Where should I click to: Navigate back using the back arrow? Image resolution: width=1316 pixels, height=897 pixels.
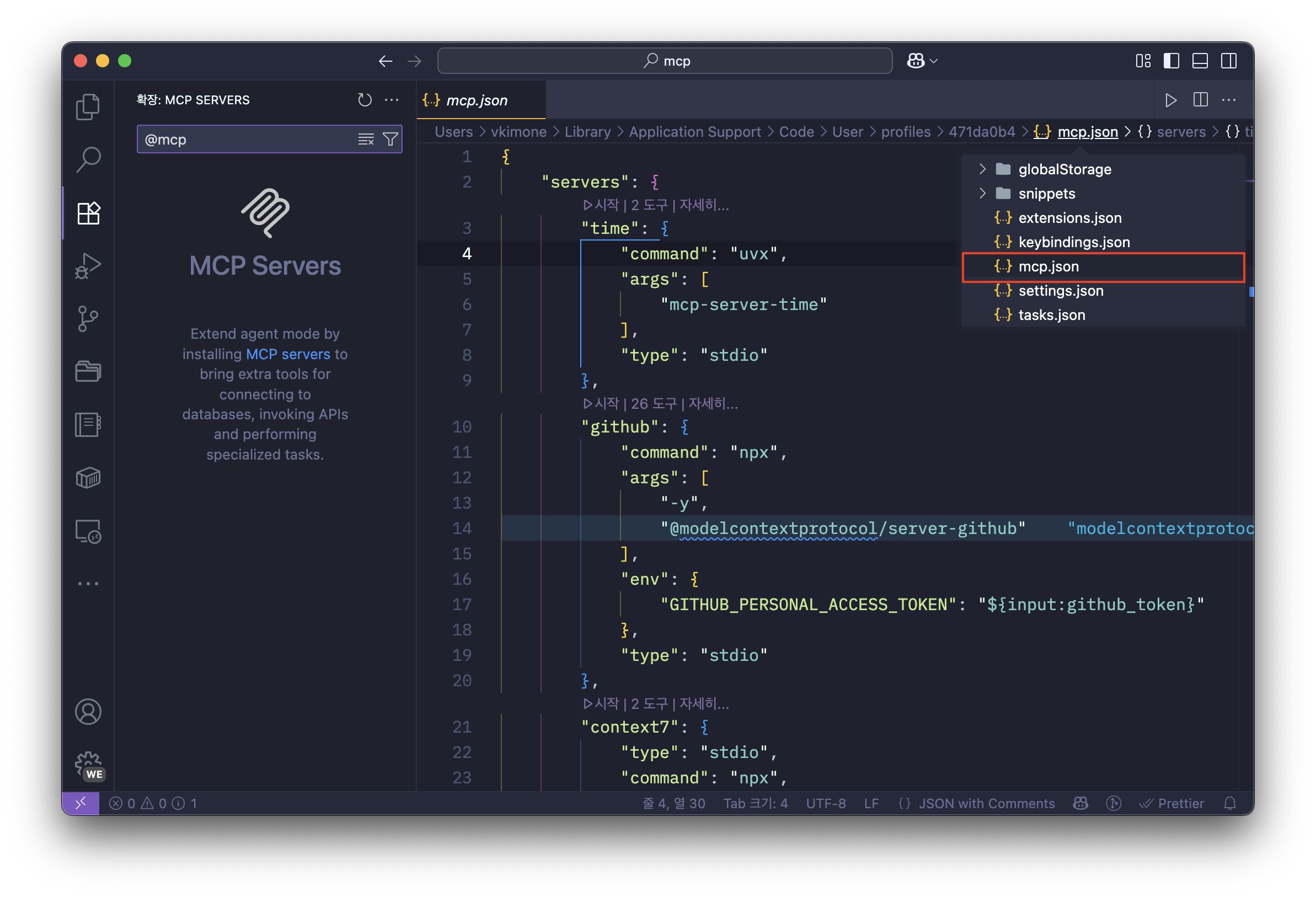pyautogui.click(x=386, y=61)
